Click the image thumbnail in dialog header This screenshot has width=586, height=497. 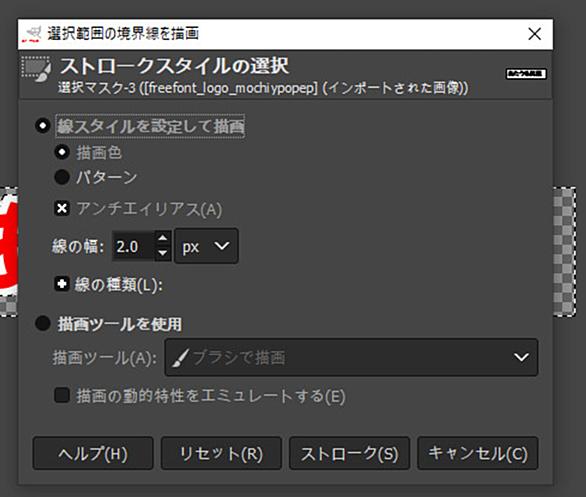[x=526, y=74]
